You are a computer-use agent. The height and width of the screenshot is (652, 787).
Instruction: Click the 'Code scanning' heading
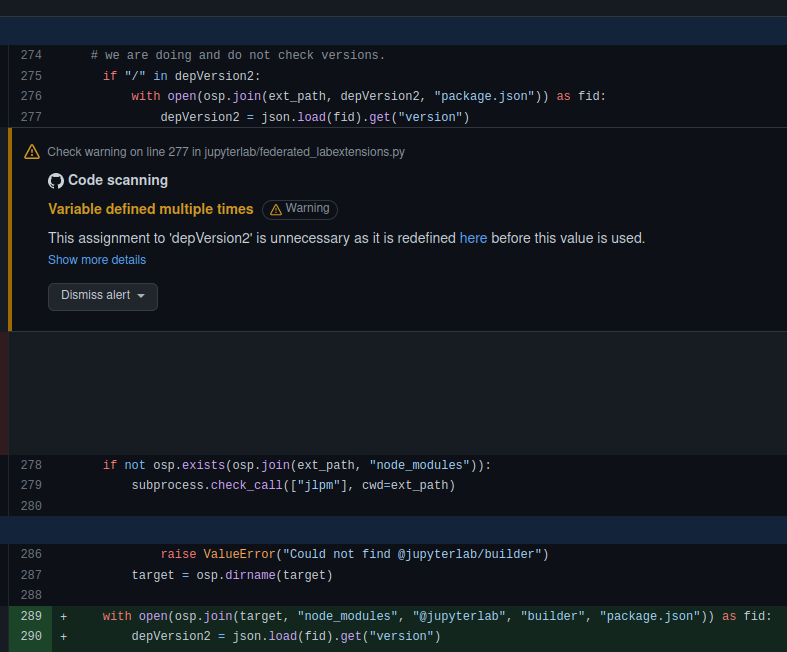point(118,180)
